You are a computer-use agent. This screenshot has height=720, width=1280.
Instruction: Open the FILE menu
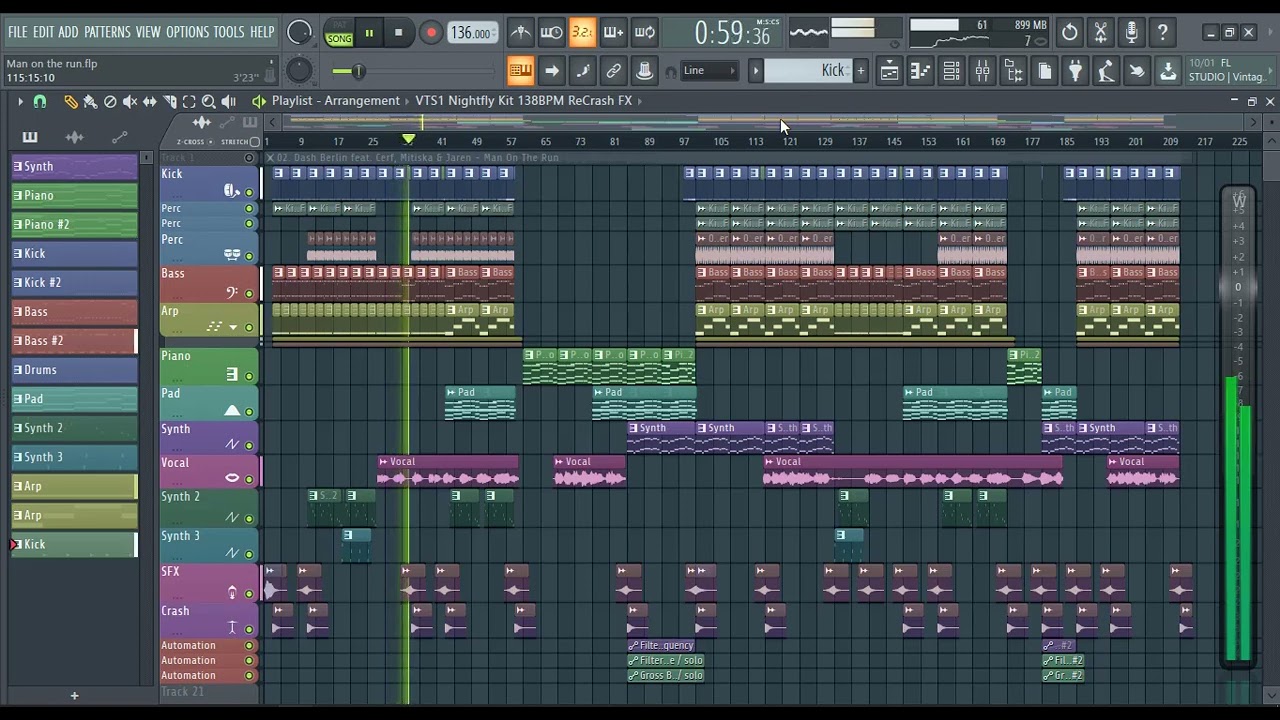tap(18, 32)
